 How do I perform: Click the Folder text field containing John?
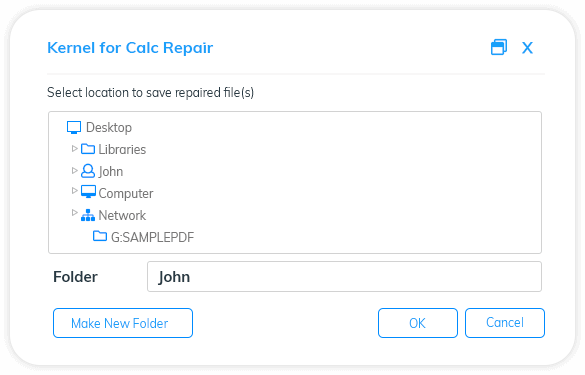344,276
